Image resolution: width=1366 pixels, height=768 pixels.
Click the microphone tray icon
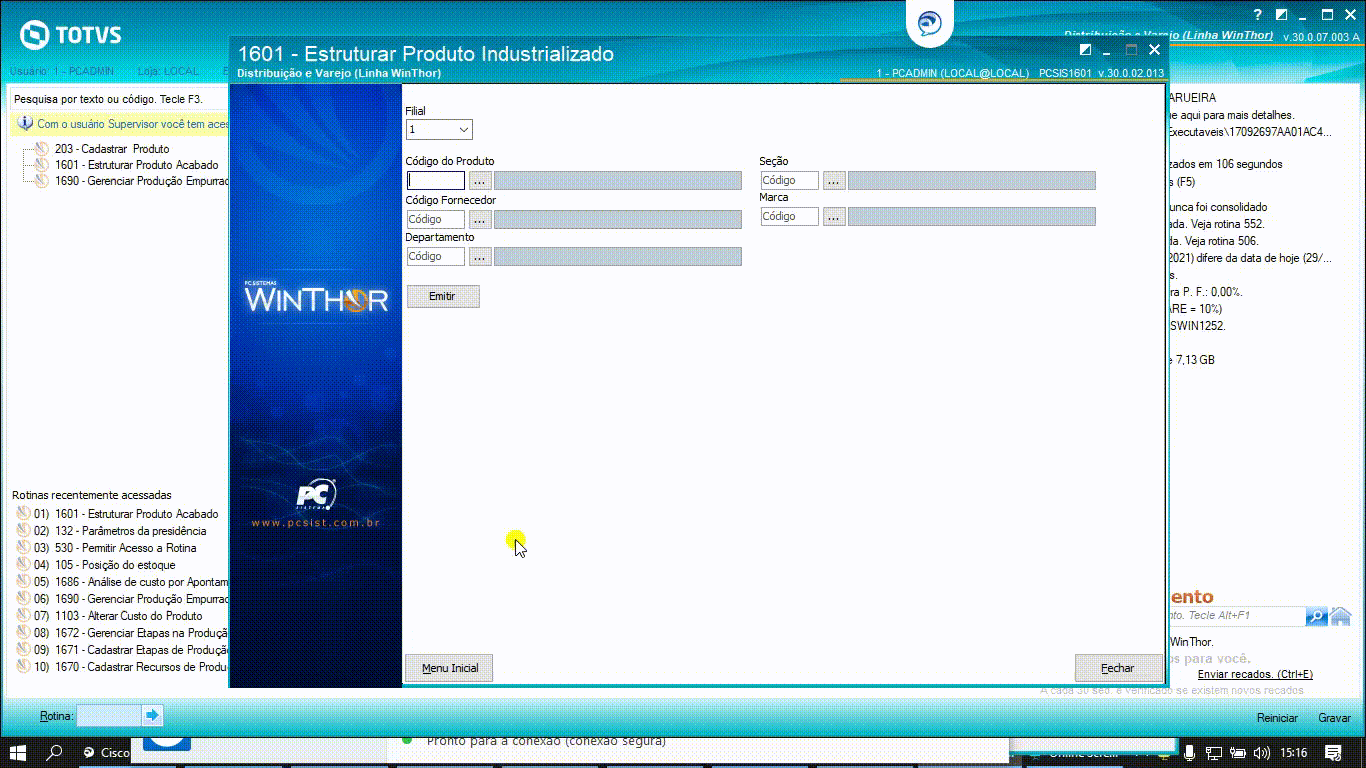[x=1189, y=752]
